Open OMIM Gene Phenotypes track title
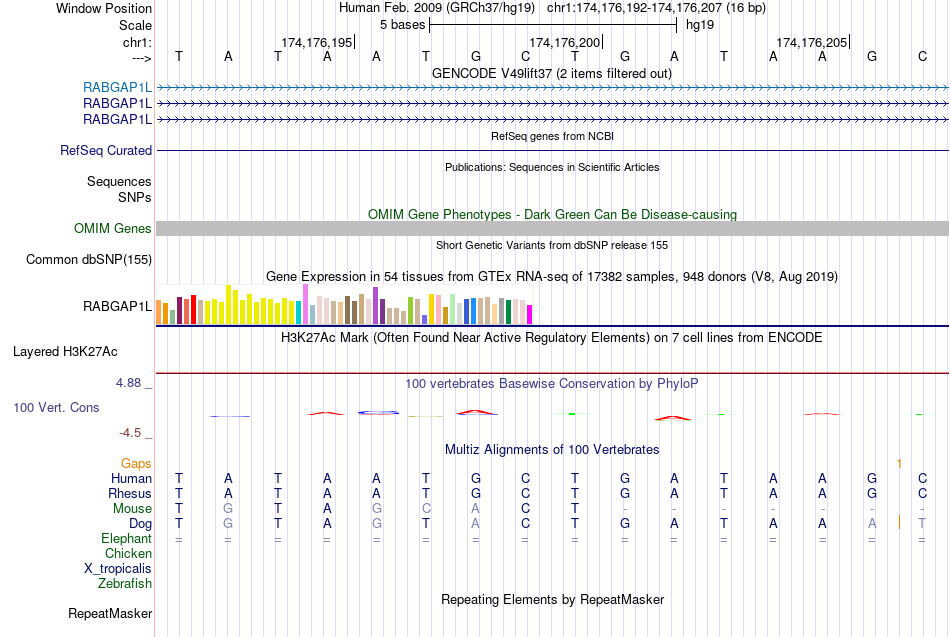This screenshot has width=950, height=637. coord(552,215)
